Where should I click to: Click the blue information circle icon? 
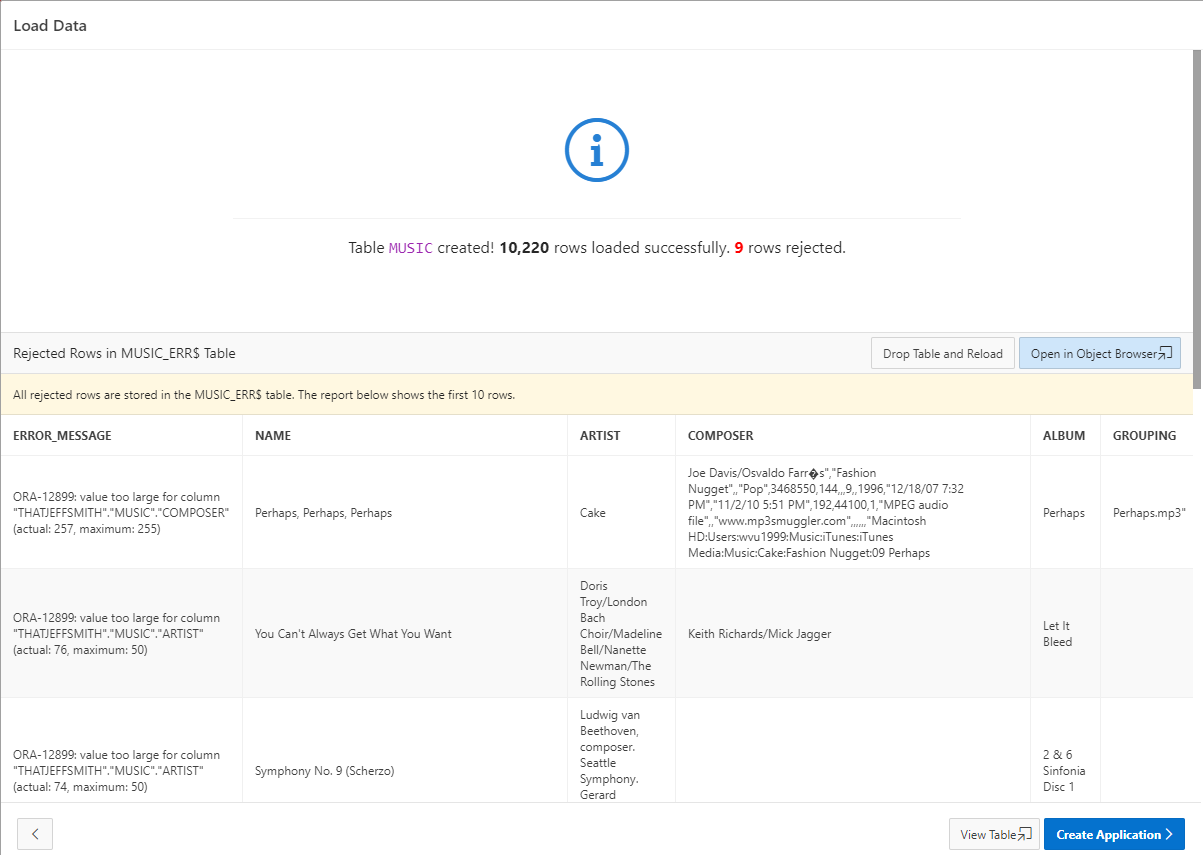pos(597,150)
